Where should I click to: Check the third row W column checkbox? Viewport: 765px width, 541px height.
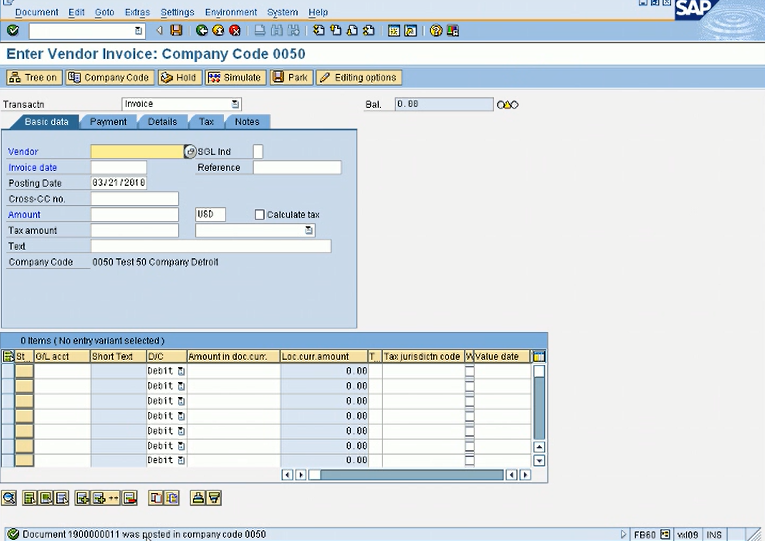point(469,401)
